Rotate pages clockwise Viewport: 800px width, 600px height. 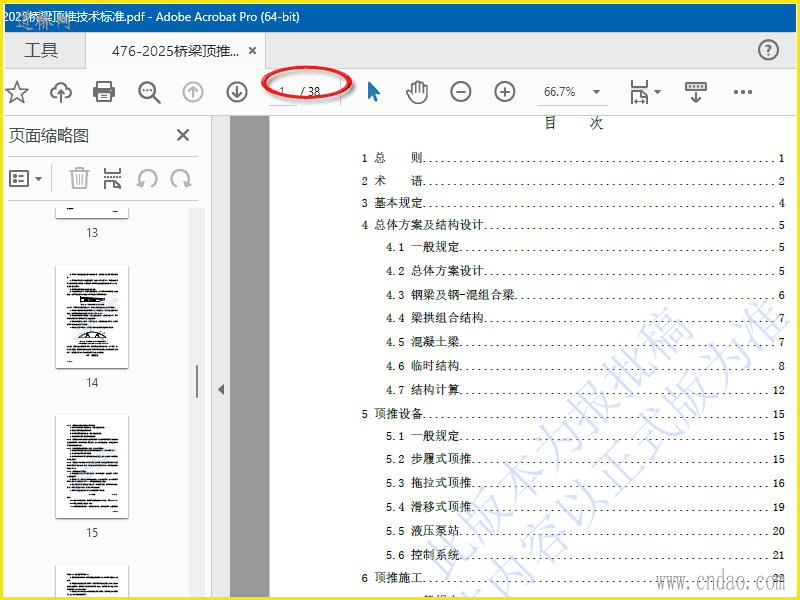tap(181, 179)
